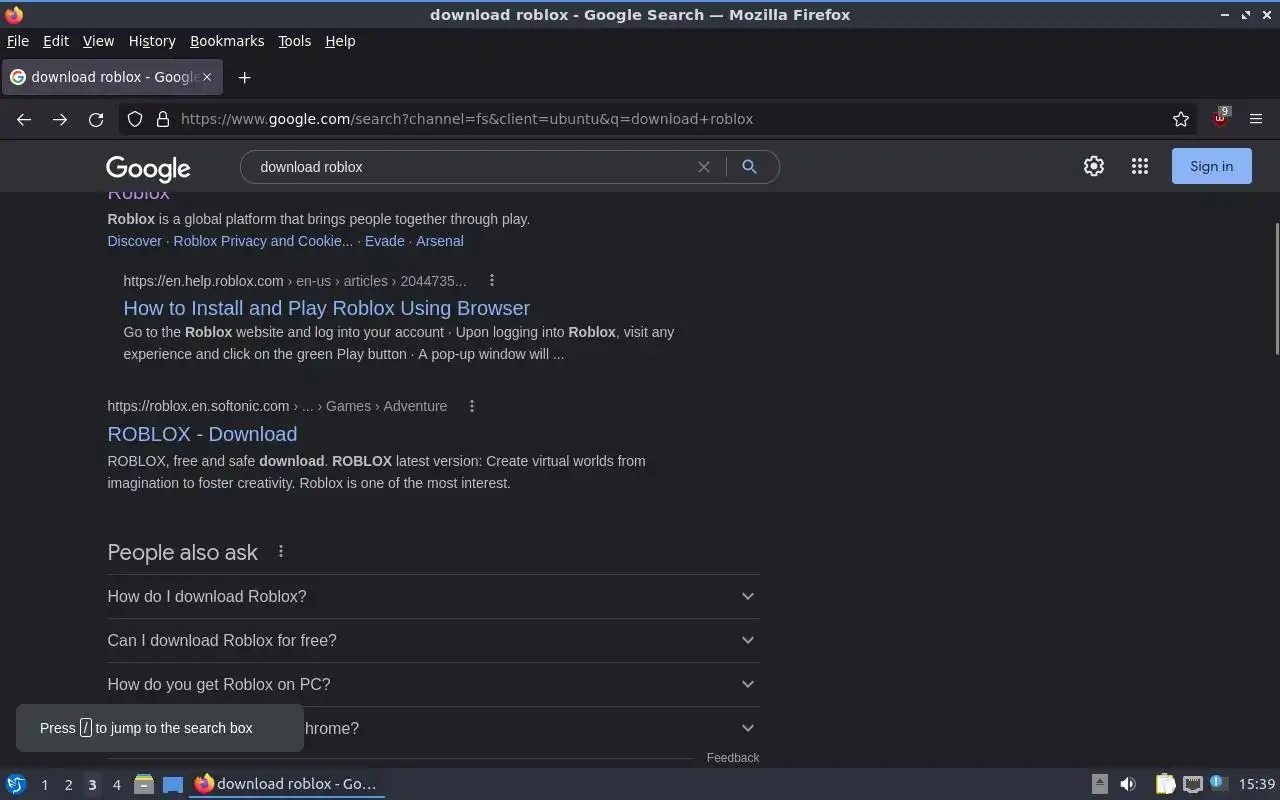Open the Edit menu
The height and width of the screenshot is (800, 1280).
[x=56, y=41]
